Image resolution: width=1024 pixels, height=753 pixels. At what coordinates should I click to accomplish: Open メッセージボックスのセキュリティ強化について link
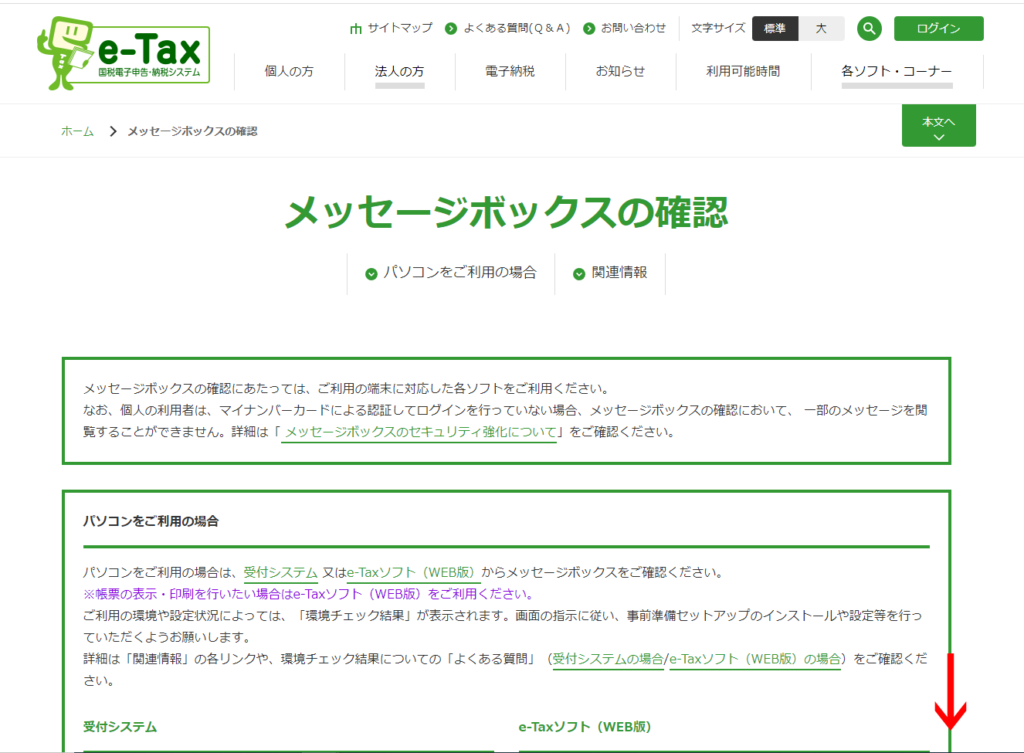(x=418, y=433)
